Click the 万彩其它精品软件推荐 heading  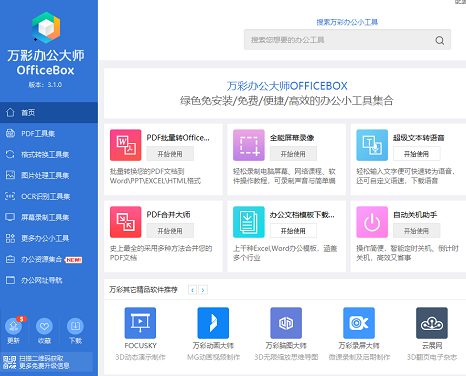coord(144,289)
